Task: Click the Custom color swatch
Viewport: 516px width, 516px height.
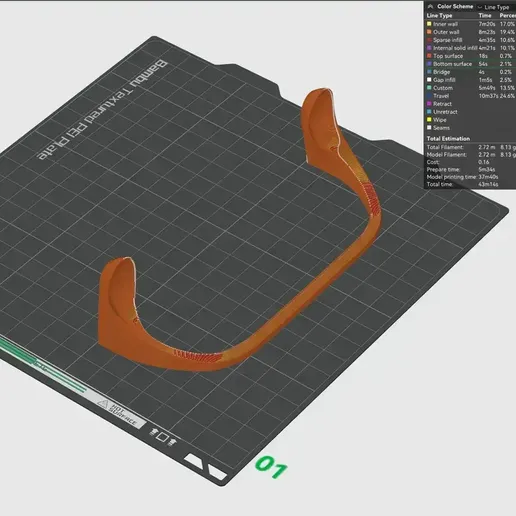Action: coord(429,88)
